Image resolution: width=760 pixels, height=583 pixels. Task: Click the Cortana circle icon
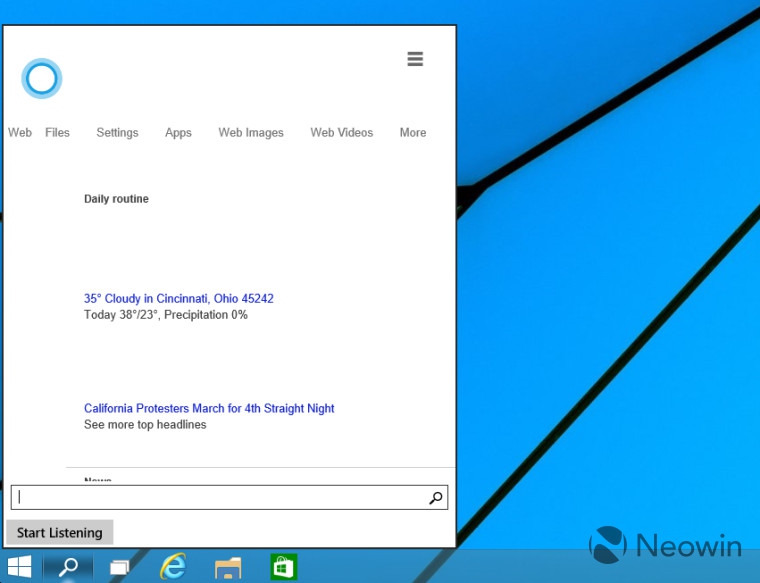pos(42,79)
